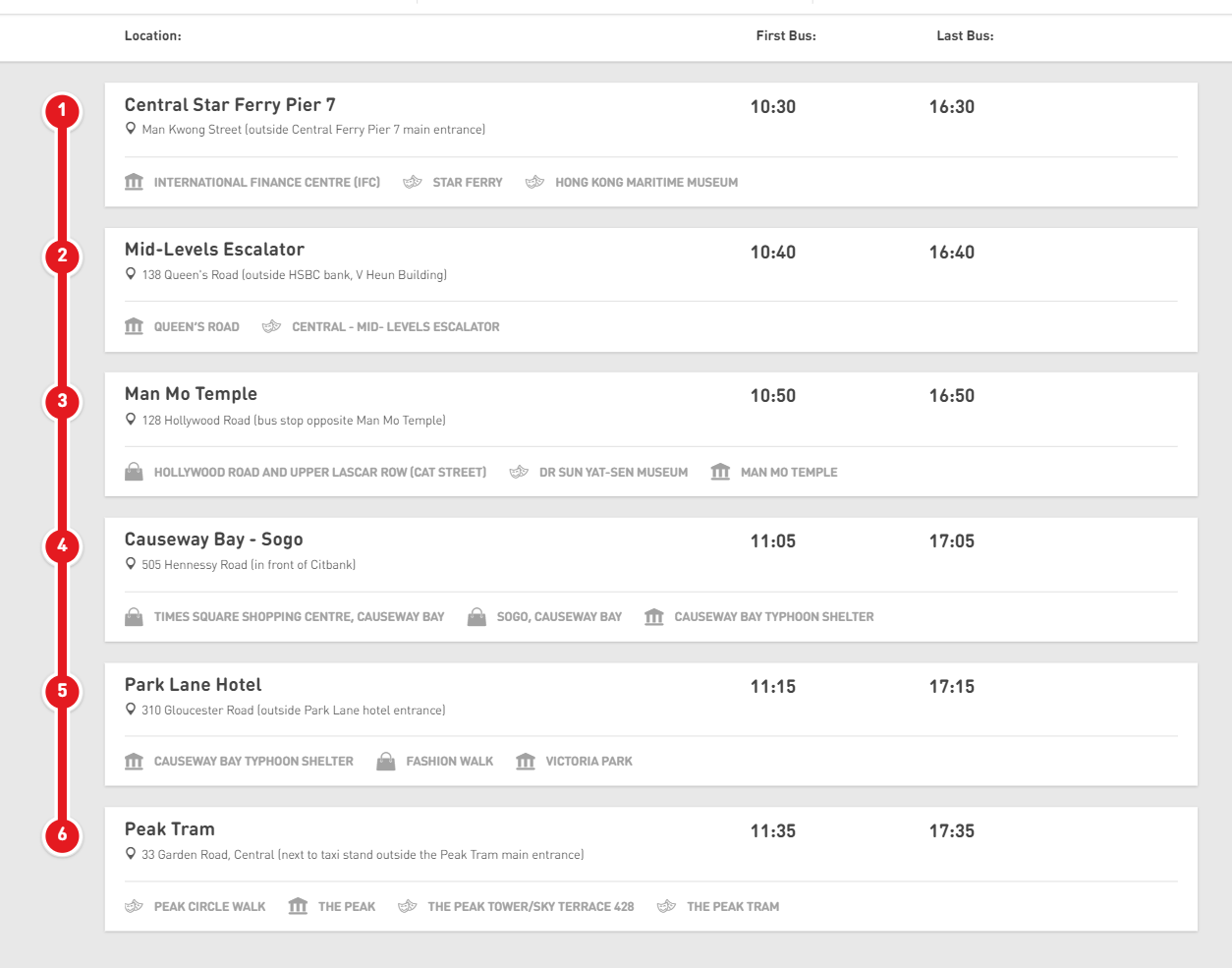Click the shopping bag icon beside Sogo, Causeway Bay
This screenshot has height=968, width=1232.
476,617
